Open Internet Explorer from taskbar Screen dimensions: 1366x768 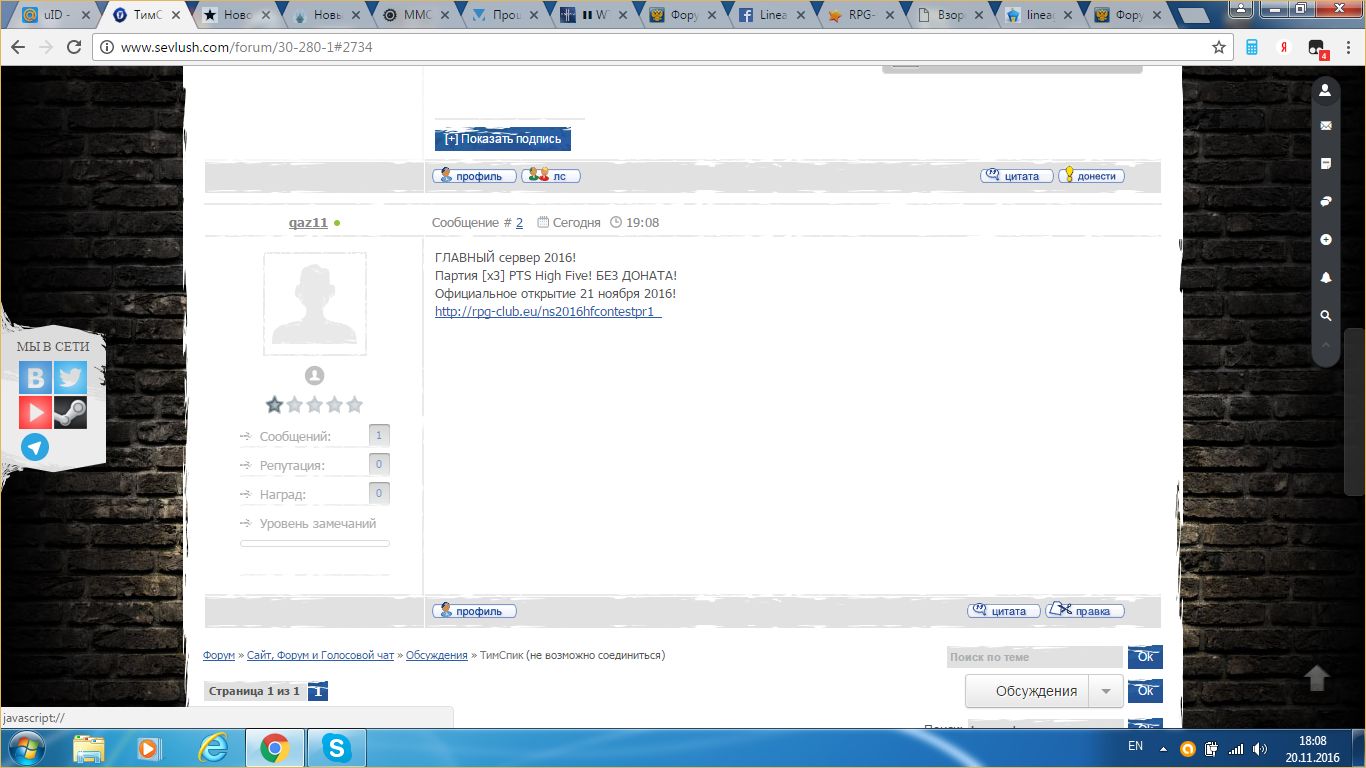coord(212,748)
